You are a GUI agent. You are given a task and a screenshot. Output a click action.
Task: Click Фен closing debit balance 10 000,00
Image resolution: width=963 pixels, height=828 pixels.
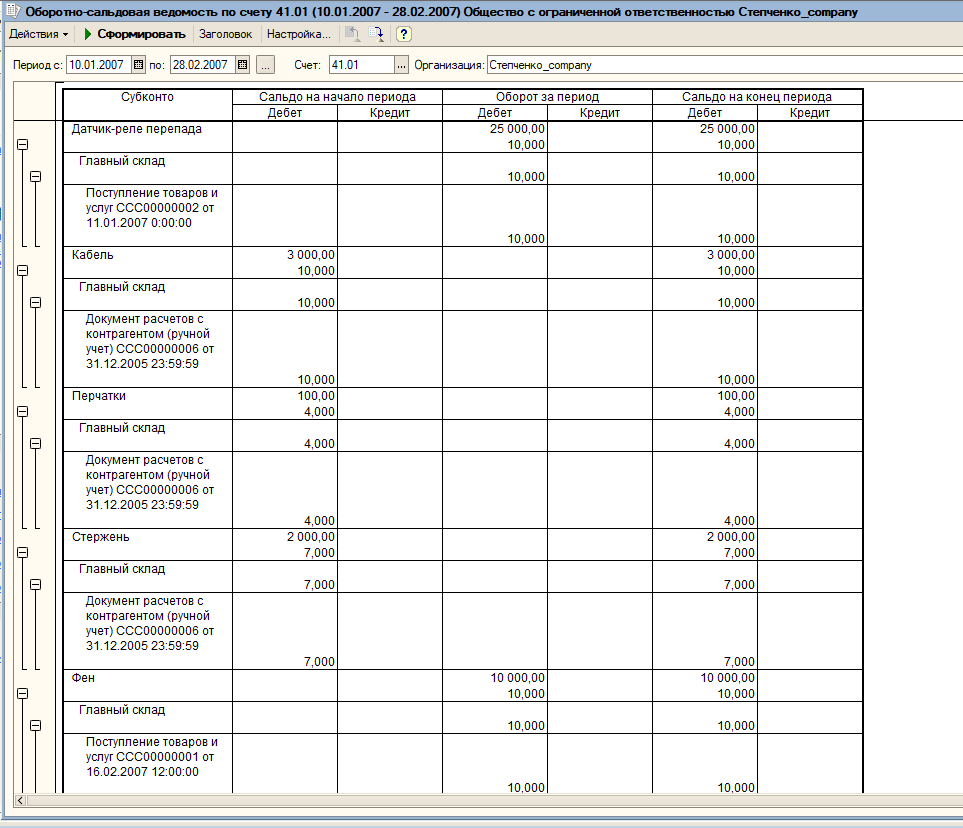point(727,678)
